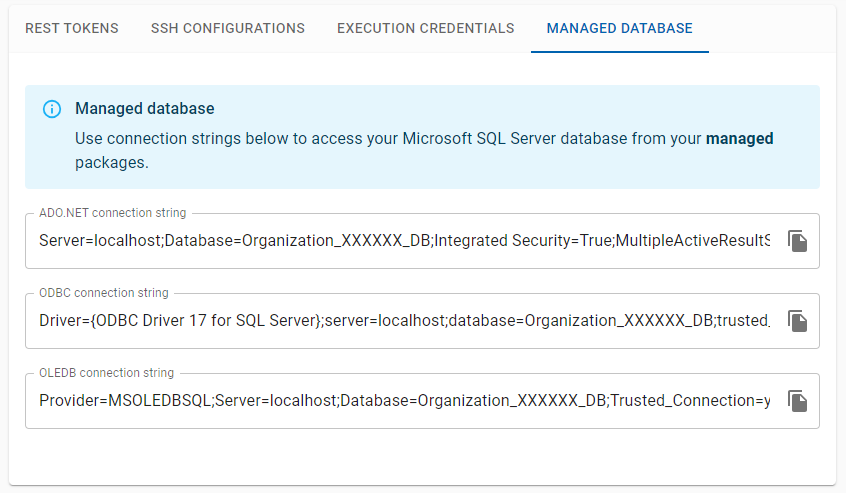This screenshot has height=493, width=846.
Task: Click the 'ADO.NET connection string' field label
Action: point(112,213)
